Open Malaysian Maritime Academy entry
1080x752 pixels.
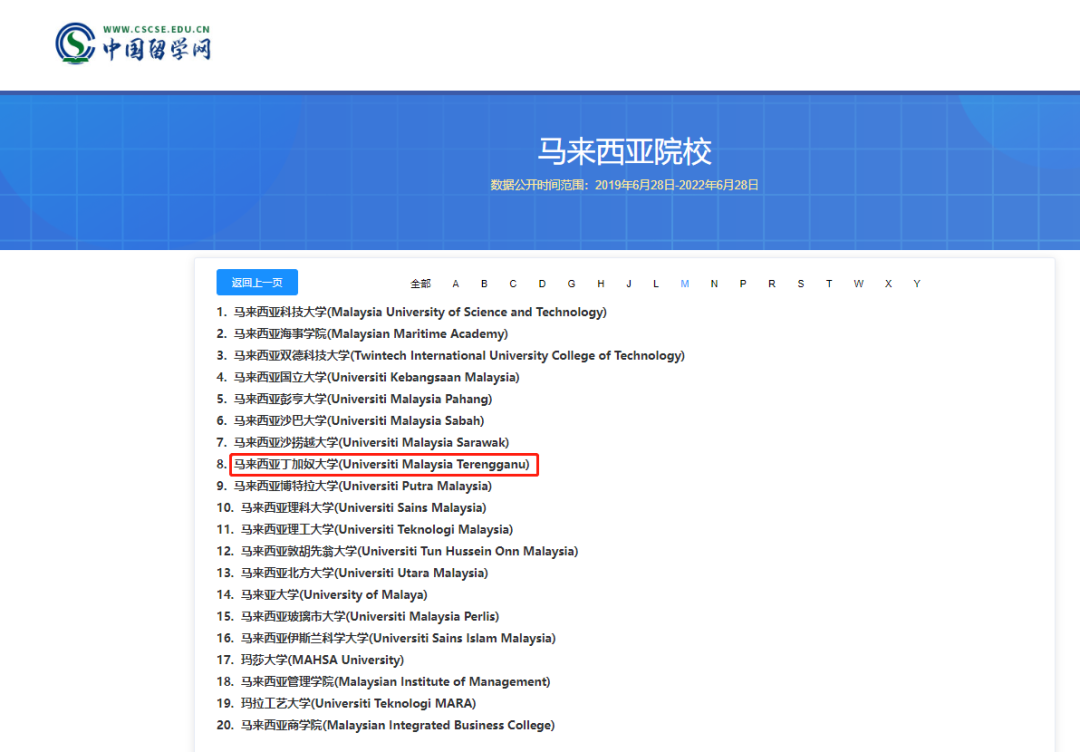(371, 334)
